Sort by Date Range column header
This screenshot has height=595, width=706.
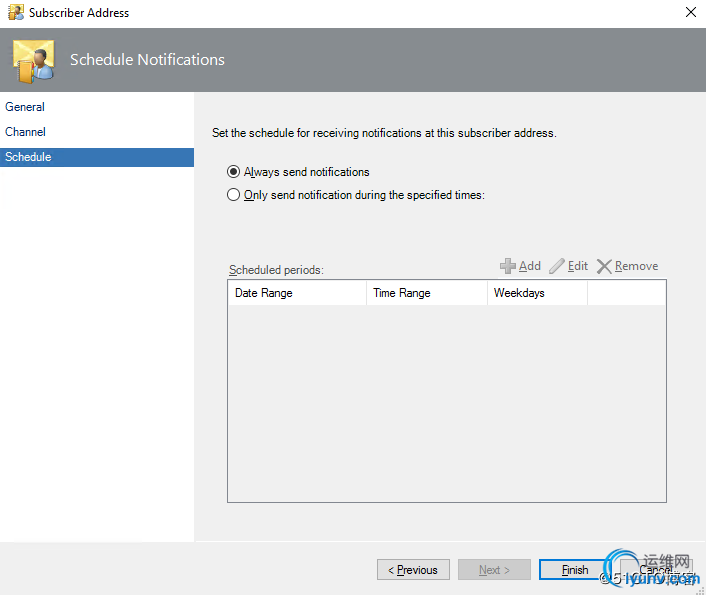pos(297,293)
